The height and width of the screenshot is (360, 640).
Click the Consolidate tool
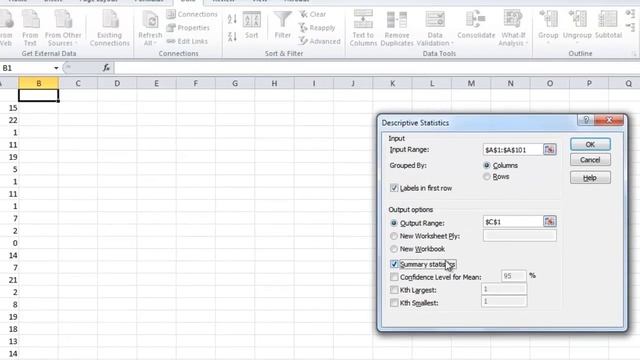click(476, 25)
